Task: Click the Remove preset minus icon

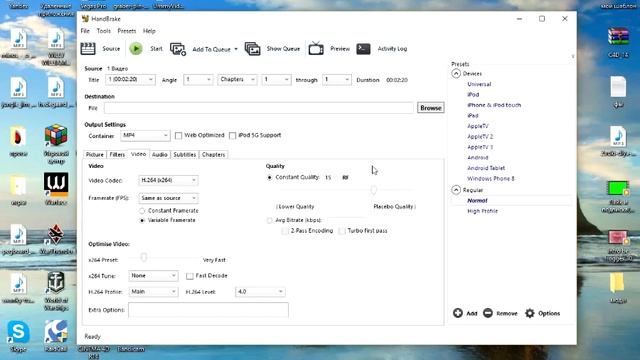Action: [x=488, y=313]
